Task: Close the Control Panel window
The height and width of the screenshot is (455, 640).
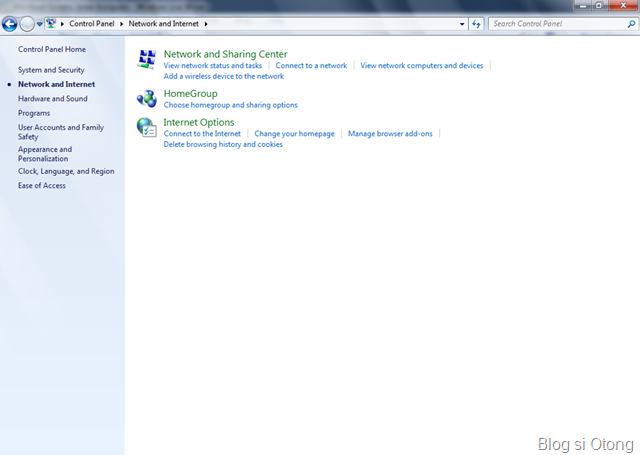Action: (x=623, y=5)
